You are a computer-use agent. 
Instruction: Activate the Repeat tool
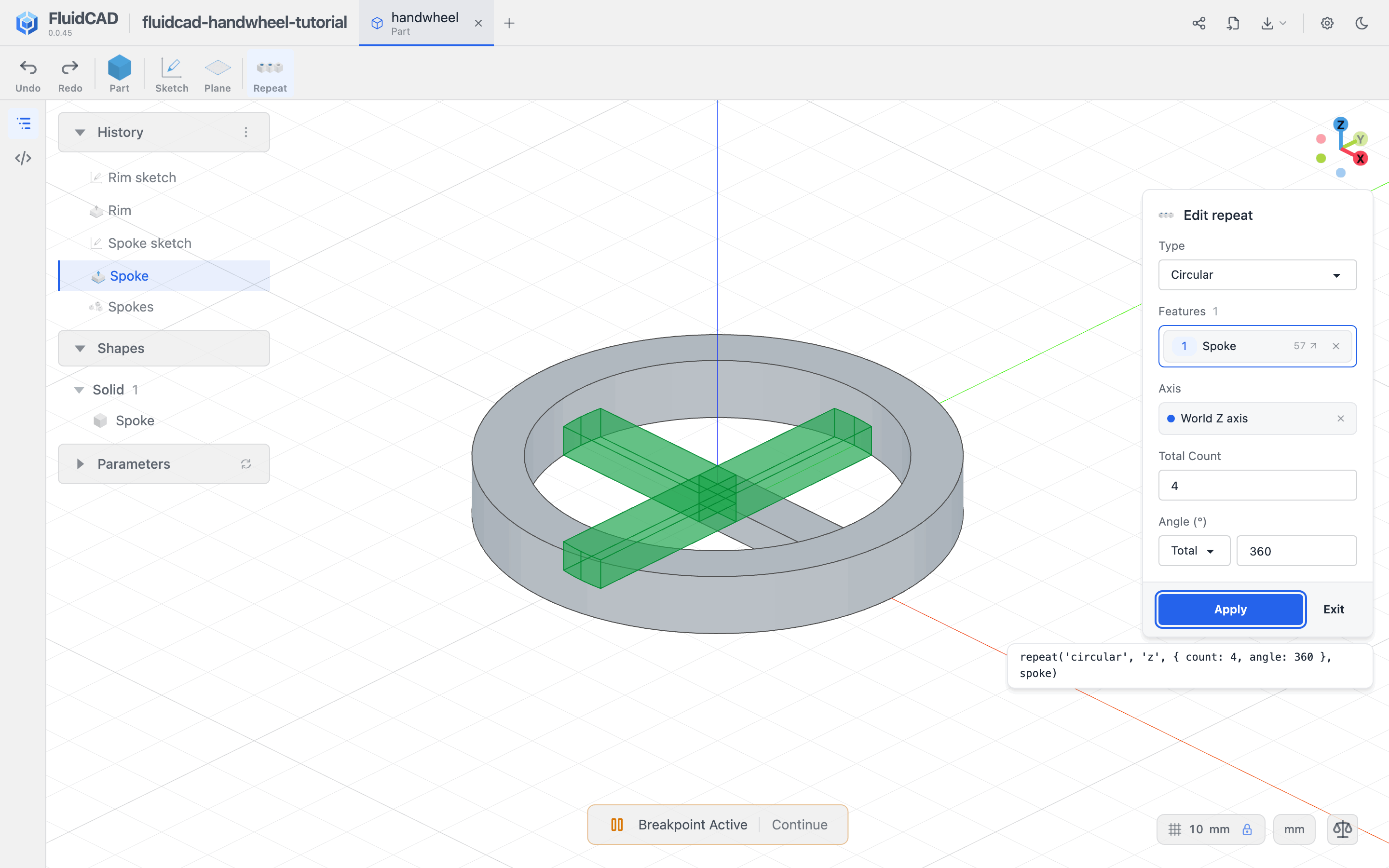(x=270, y=75)
